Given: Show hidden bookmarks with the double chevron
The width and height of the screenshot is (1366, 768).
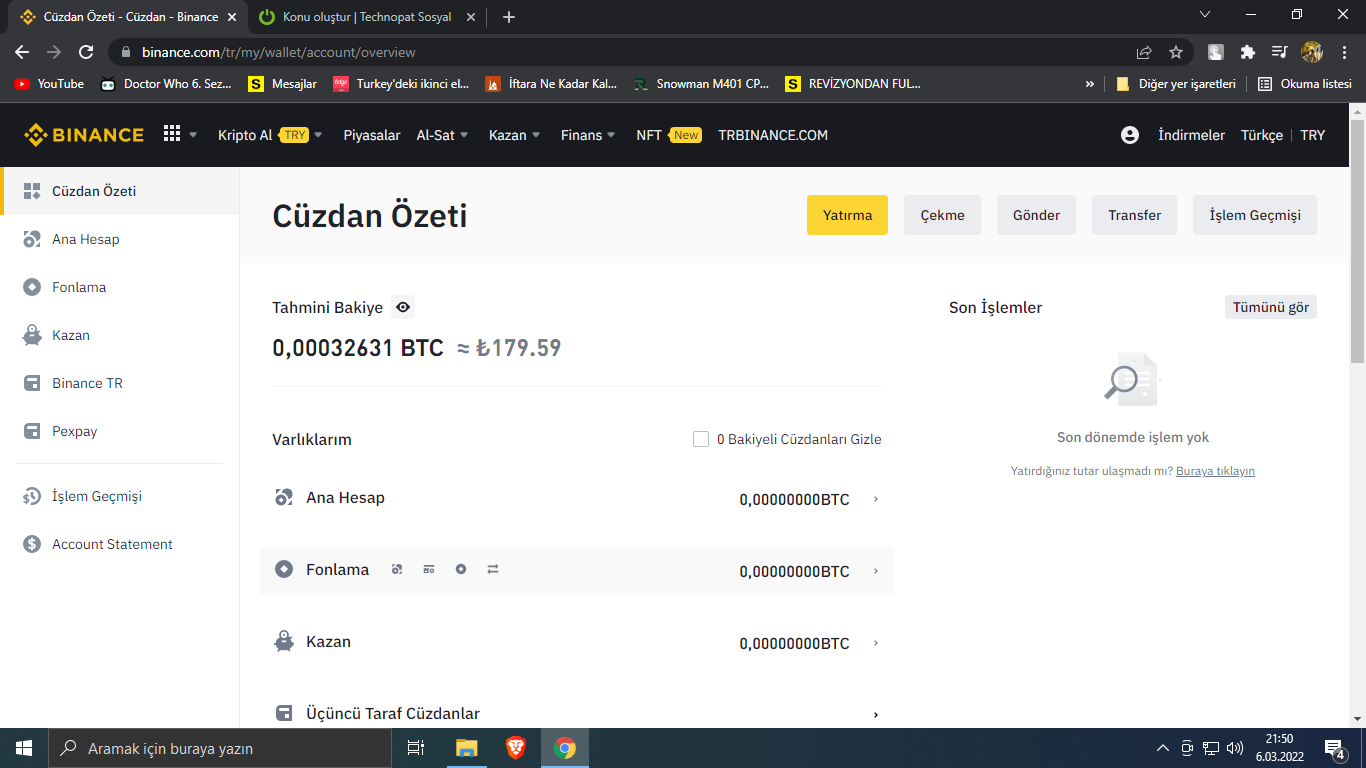Looking at the screenshot, I should click(1089, 84).
